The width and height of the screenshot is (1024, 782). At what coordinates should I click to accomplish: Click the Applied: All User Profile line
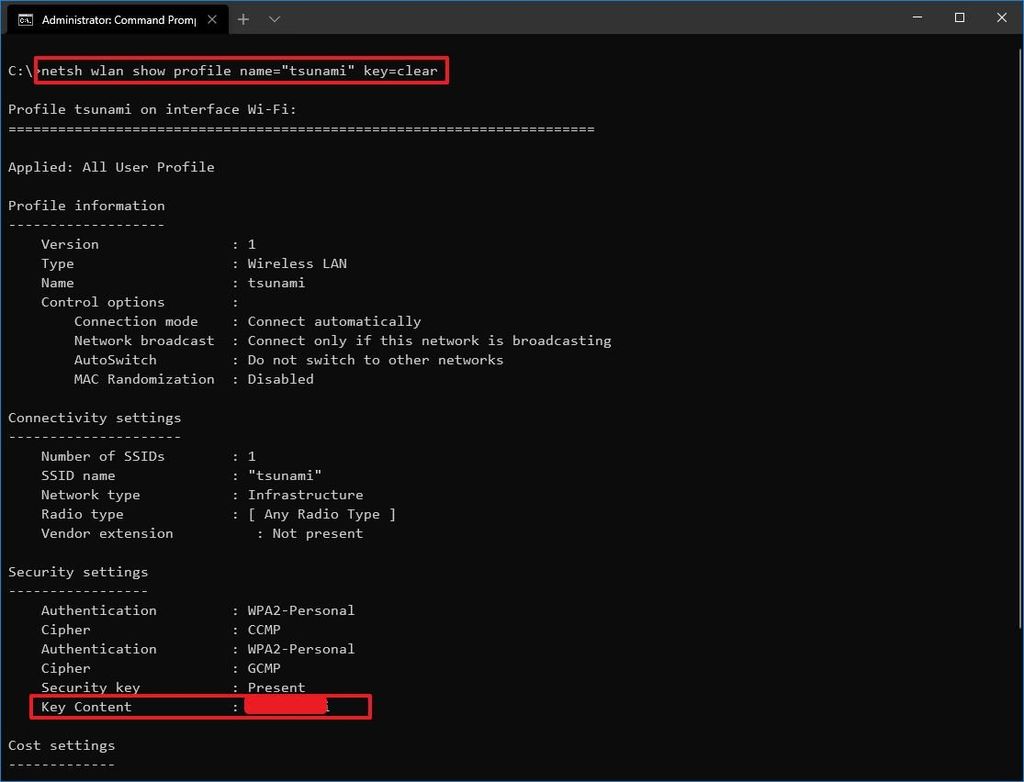110,167
